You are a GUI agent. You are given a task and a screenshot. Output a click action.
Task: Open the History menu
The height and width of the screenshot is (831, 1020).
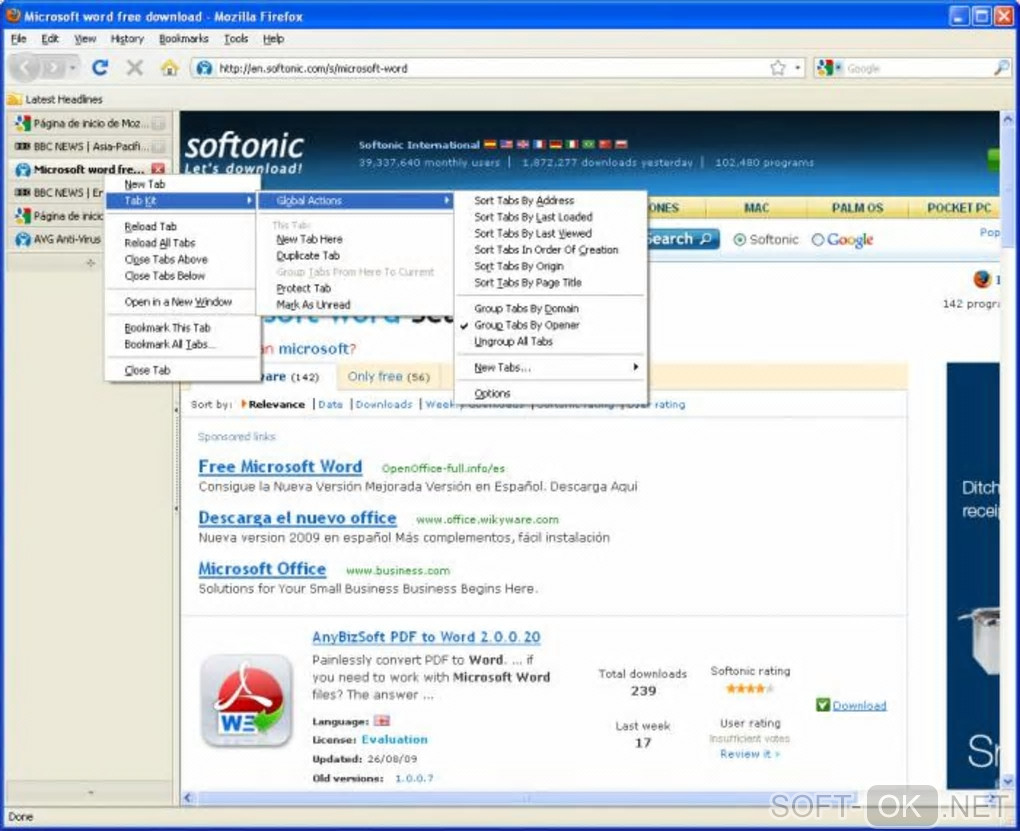click(x=127, y=39)
